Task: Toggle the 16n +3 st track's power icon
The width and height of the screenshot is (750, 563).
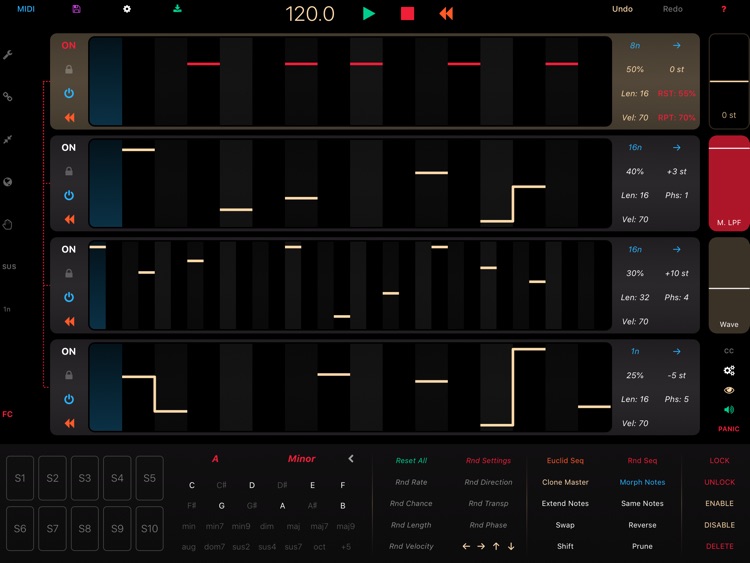Action: pos(69,195)
